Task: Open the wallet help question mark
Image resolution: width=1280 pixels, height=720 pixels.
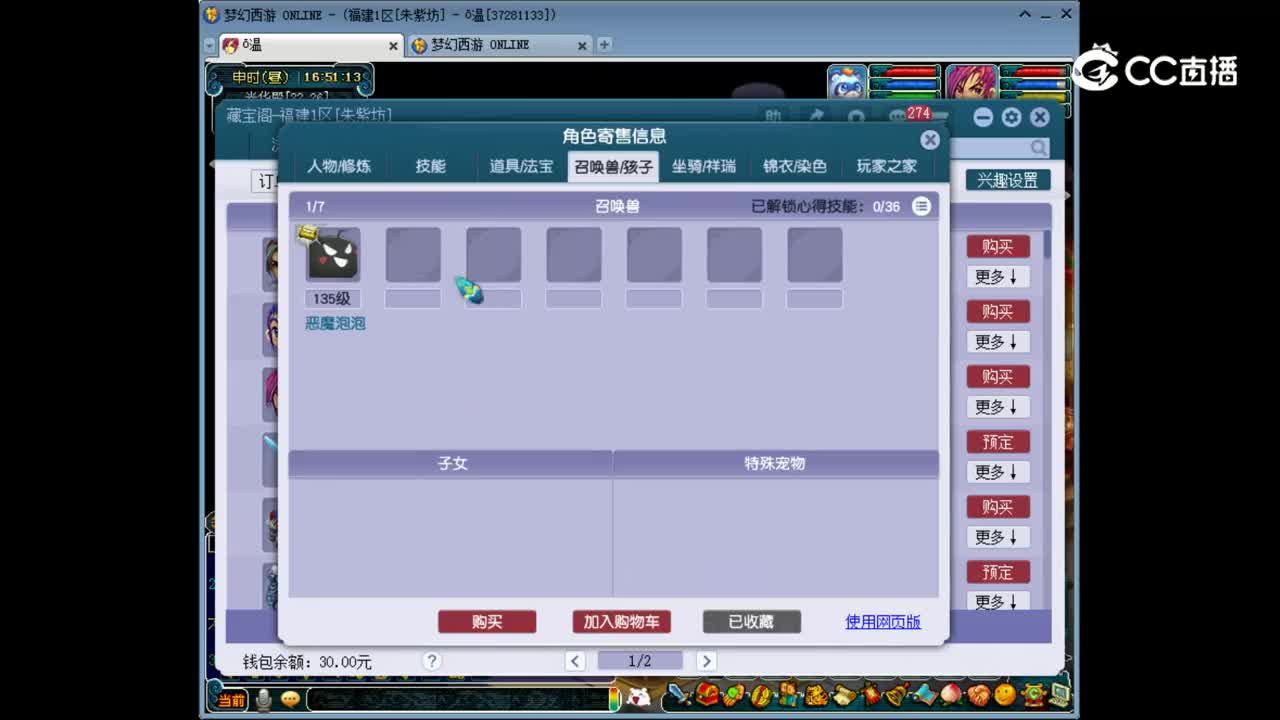Action: [431, 661]
